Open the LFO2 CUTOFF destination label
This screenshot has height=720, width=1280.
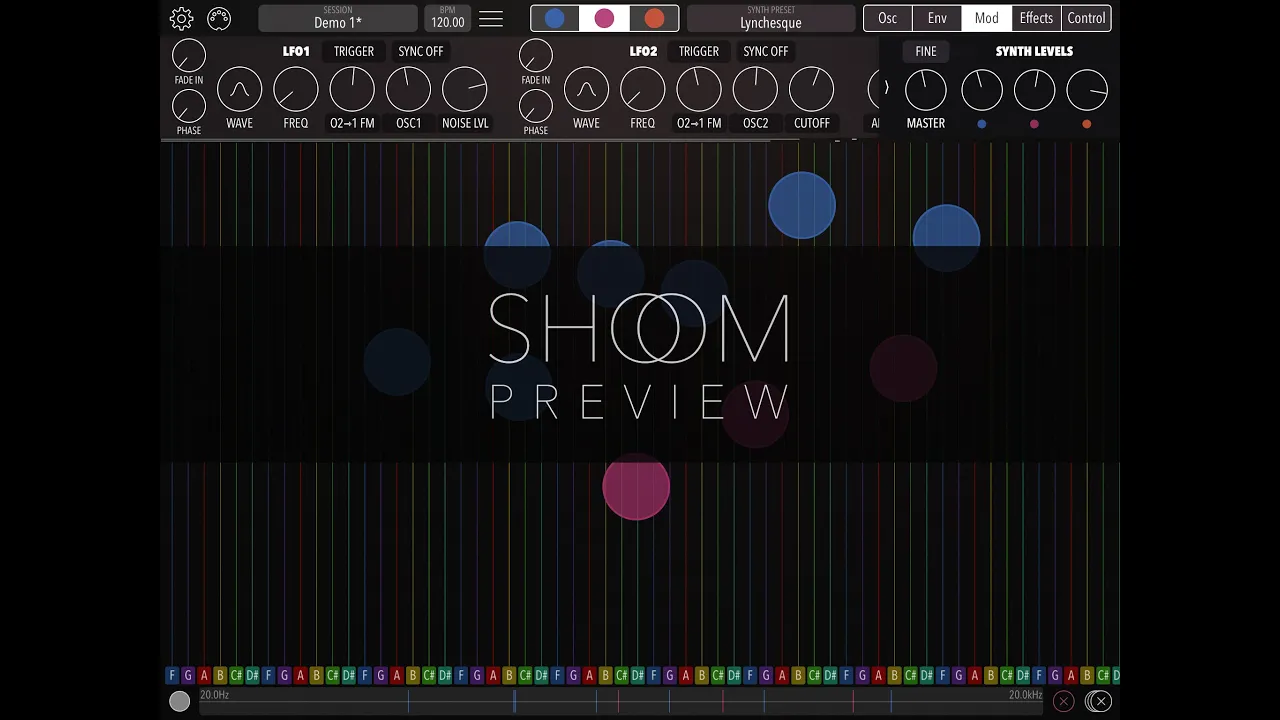click(812, 123)
